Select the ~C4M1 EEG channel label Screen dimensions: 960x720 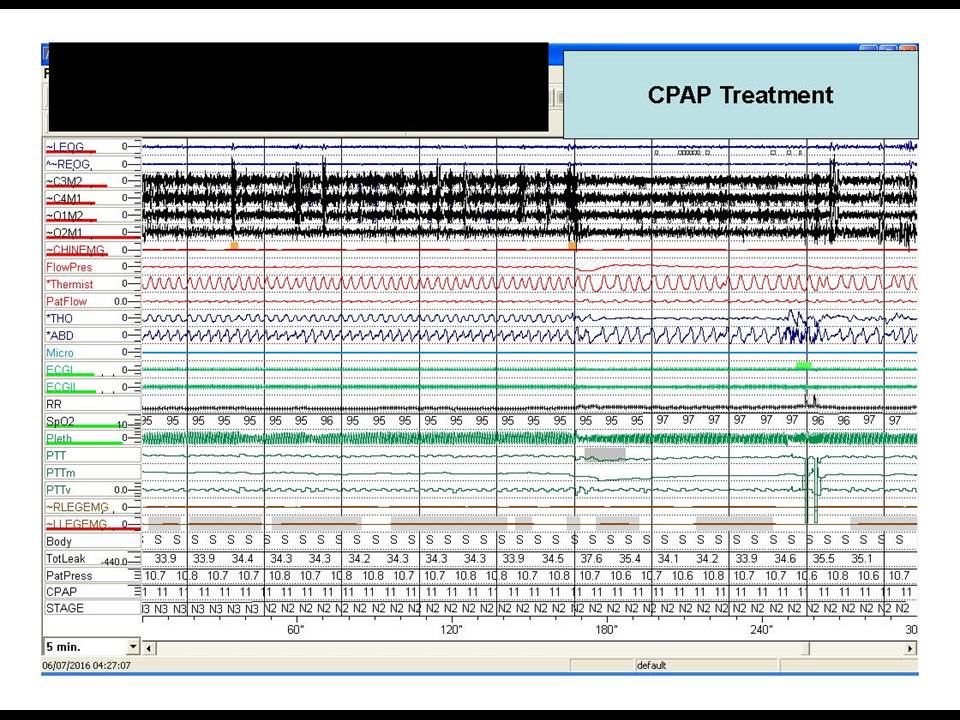[x=64, y=198]
